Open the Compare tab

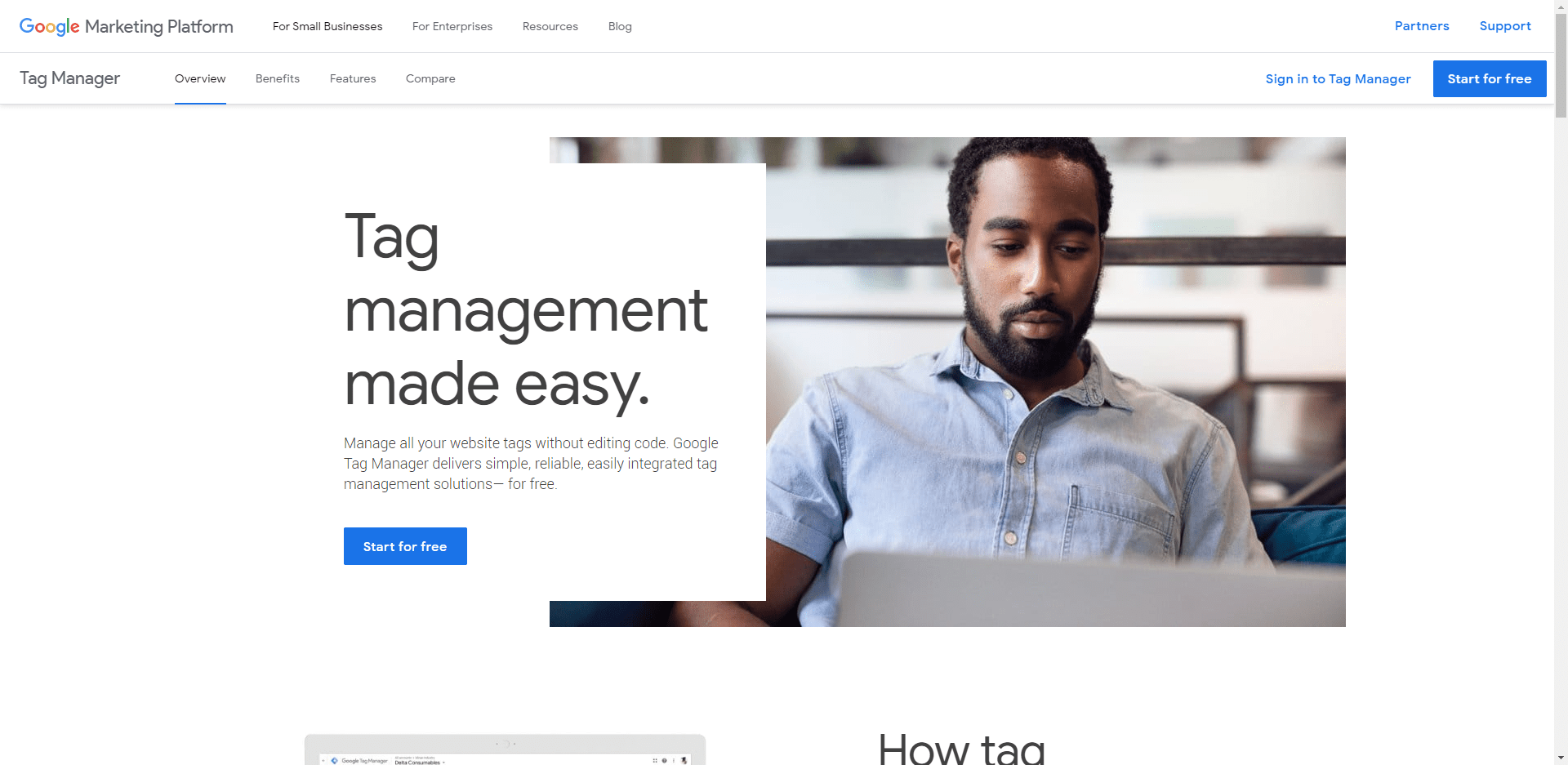430,78
